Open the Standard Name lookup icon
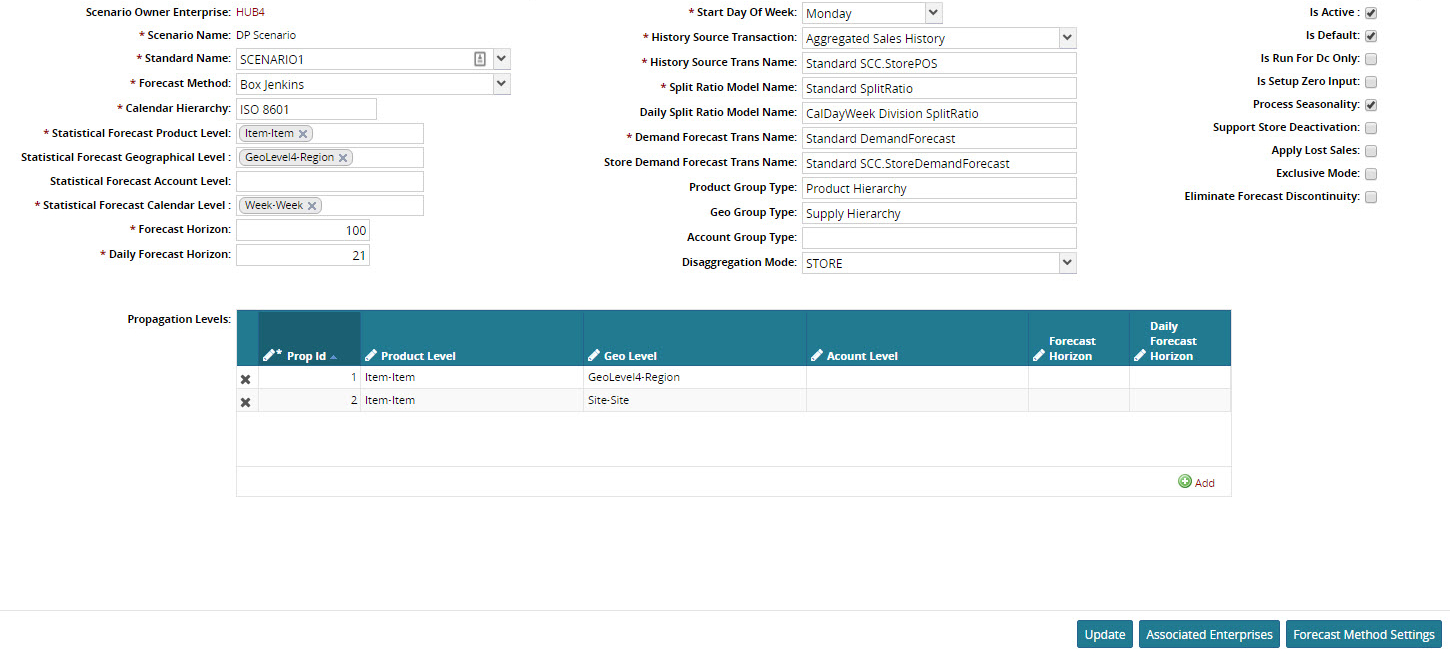Image resolution: width=1450 pixels, height=656 pixels. click(x=480, y=59)
